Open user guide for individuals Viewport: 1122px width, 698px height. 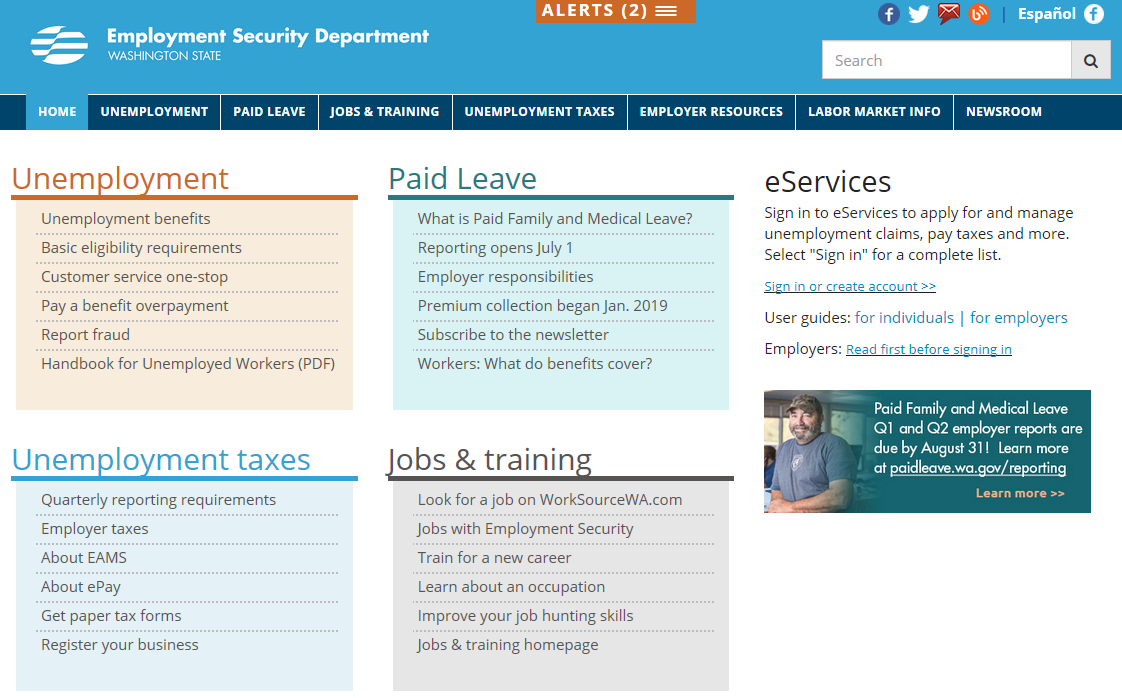pyautogui.click(x=904, y=318)
